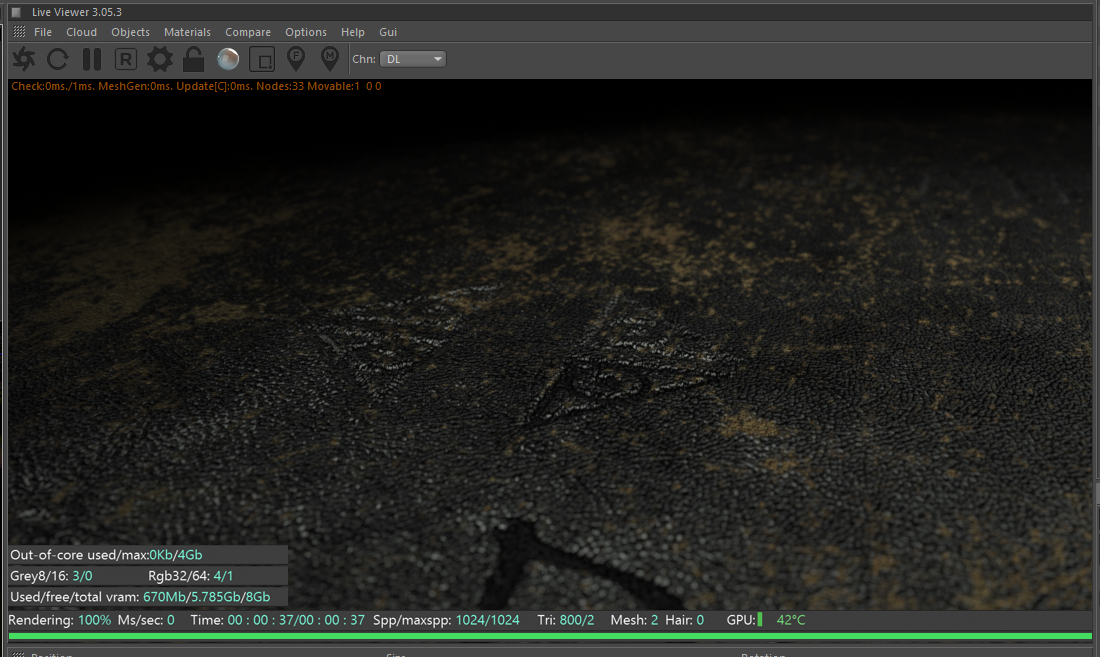Click the Live Viewer window icon in title bar
Viewport: 1100px width, 657px height.
pyautogui.click(x=16, y=12)
